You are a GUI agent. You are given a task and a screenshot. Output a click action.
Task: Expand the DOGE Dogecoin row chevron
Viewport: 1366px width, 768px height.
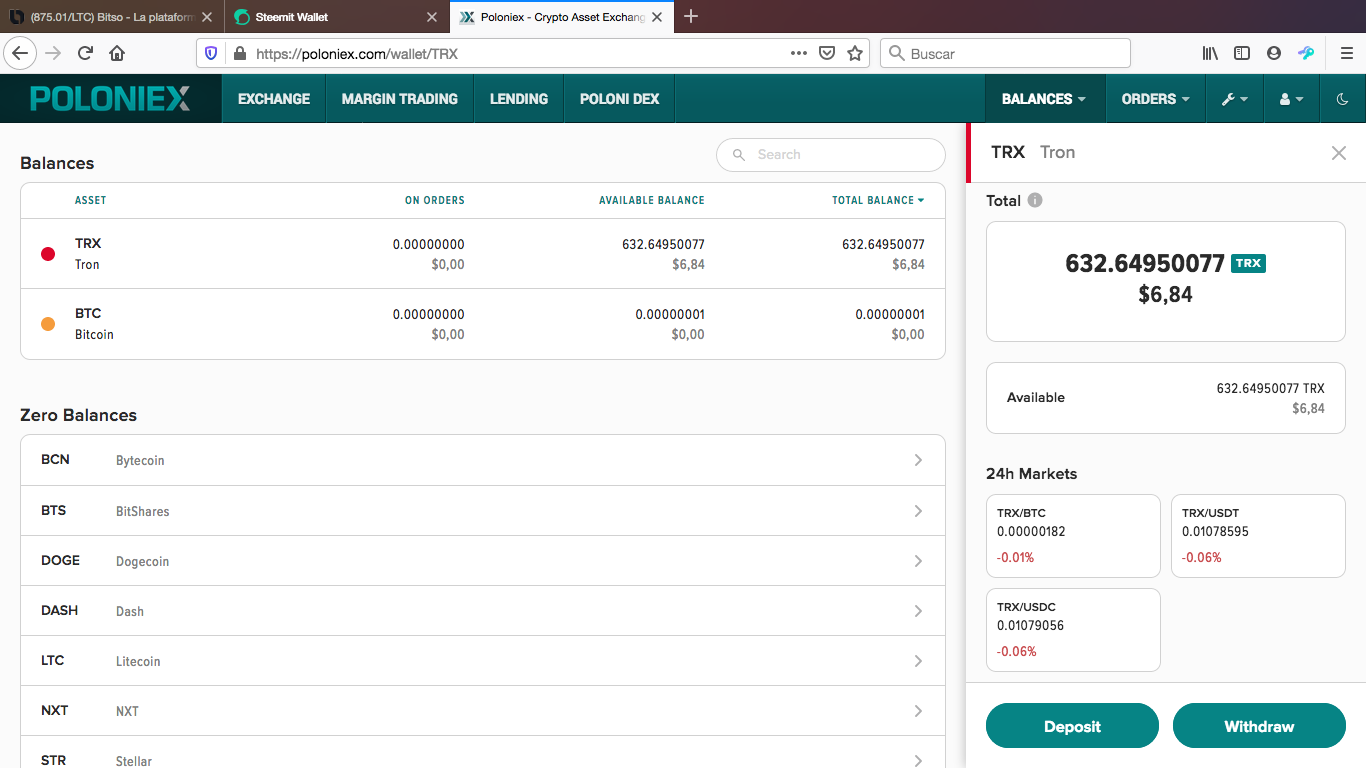(x=918, y=561)
